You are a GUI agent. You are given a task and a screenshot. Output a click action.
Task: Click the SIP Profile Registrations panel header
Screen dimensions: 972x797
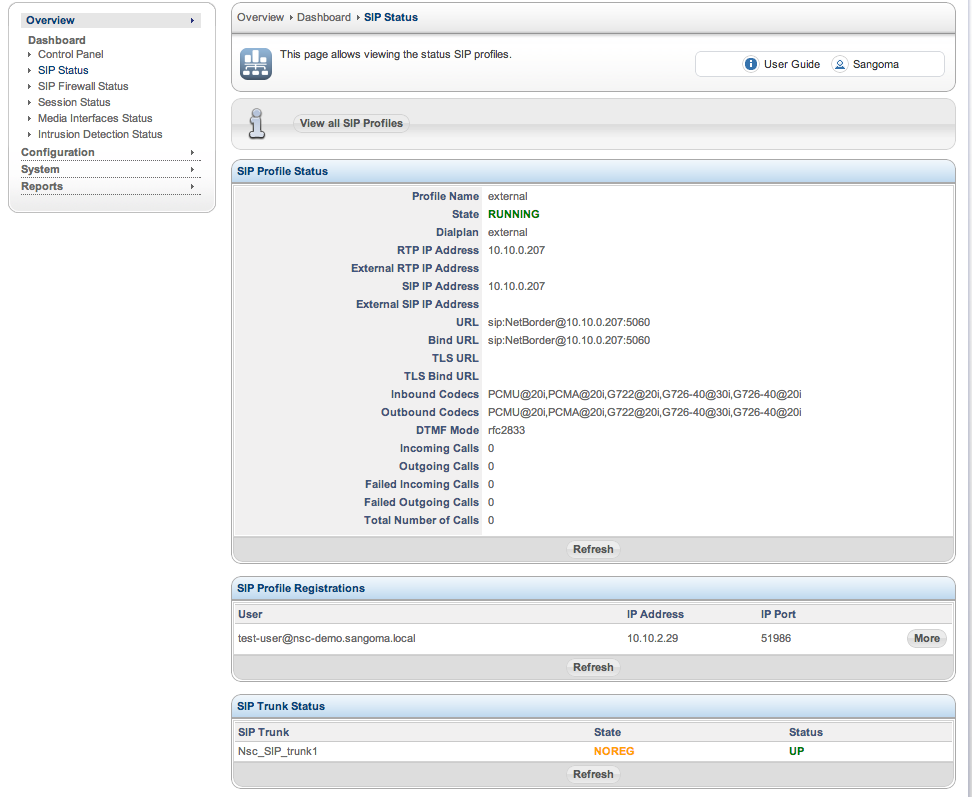tap(593, 589)
